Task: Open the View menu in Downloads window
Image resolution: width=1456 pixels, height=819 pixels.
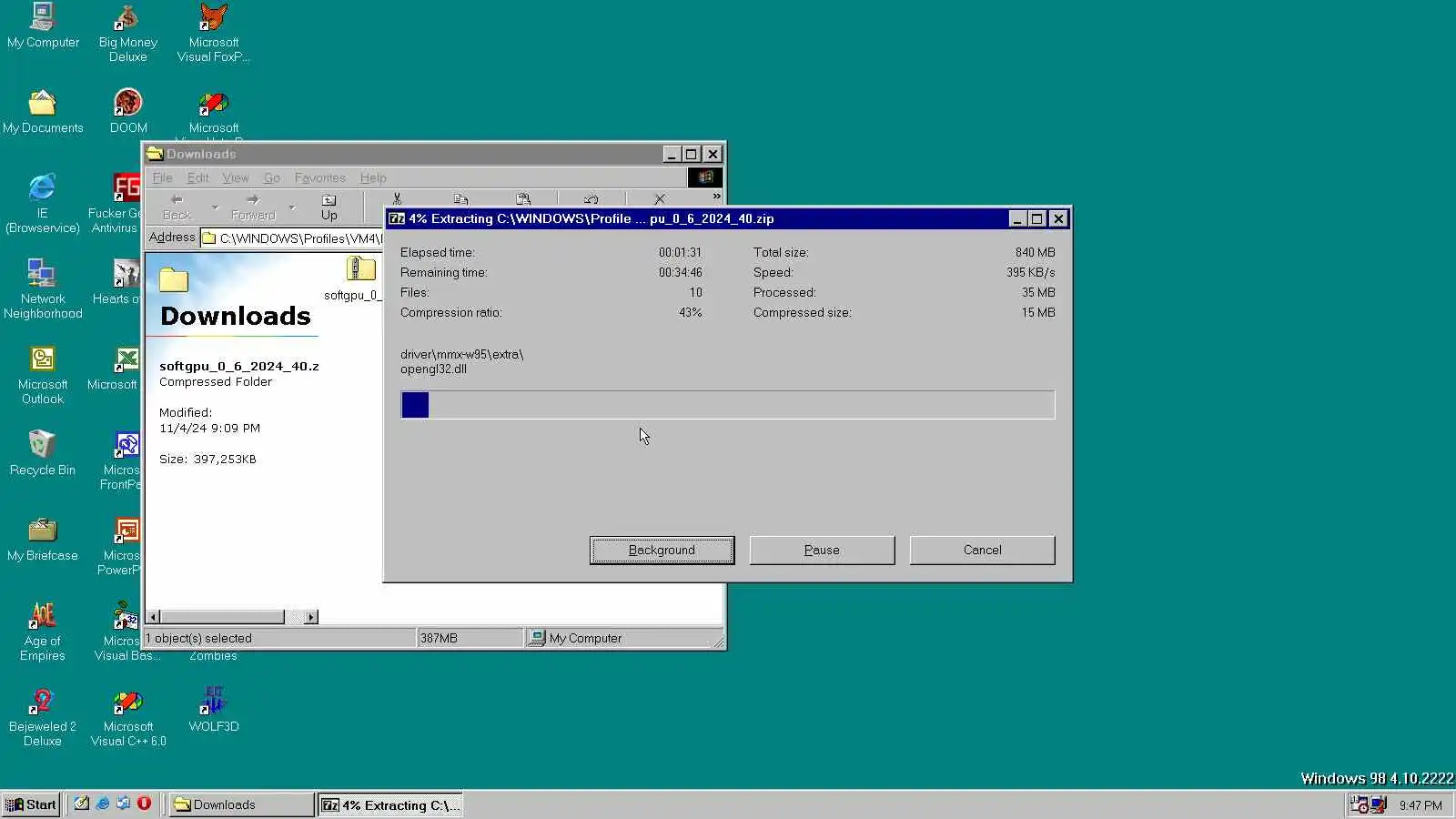Action: (x=236, y=178)
